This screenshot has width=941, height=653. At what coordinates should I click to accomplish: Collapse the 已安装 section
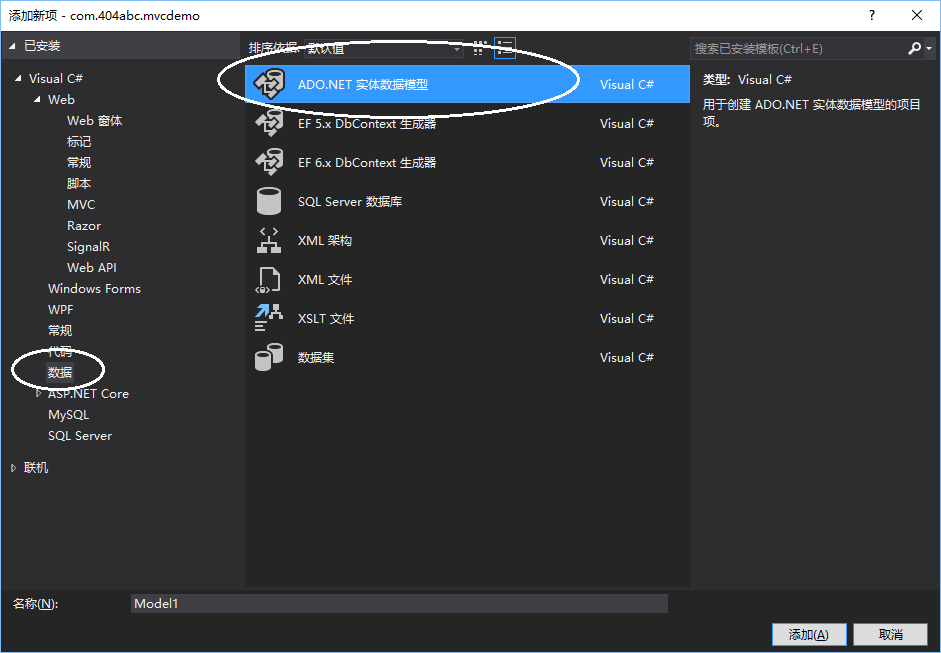(x=12, y=46)
